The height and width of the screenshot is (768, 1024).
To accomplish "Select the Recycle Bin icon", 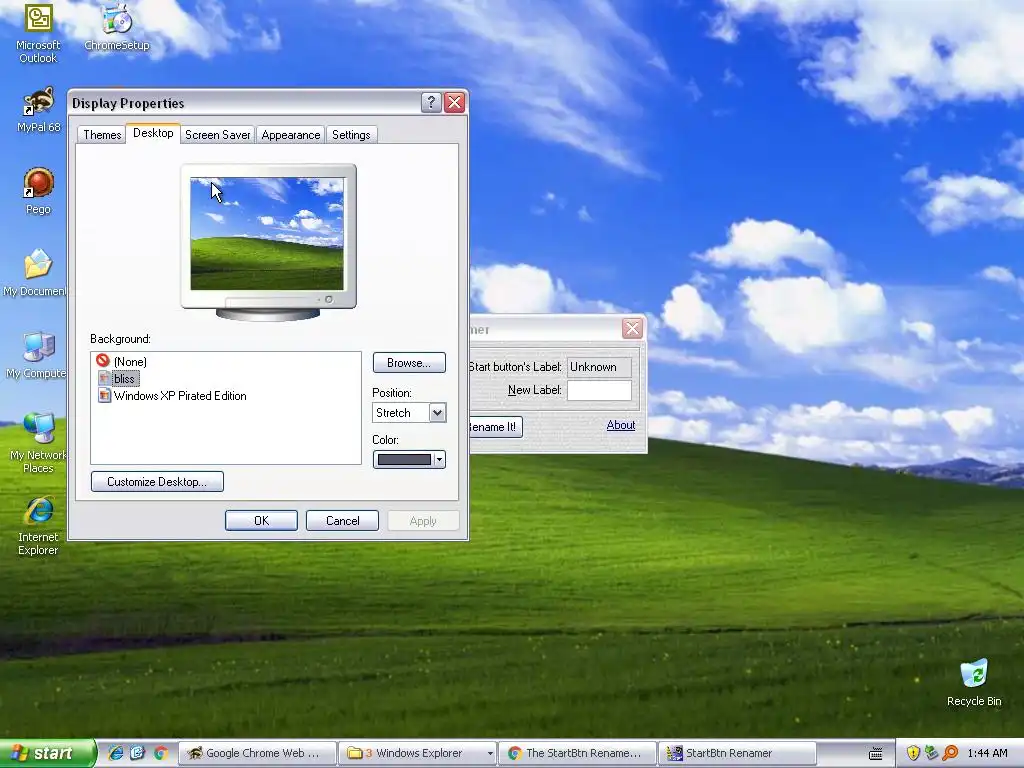I will (x=974, y=682).
